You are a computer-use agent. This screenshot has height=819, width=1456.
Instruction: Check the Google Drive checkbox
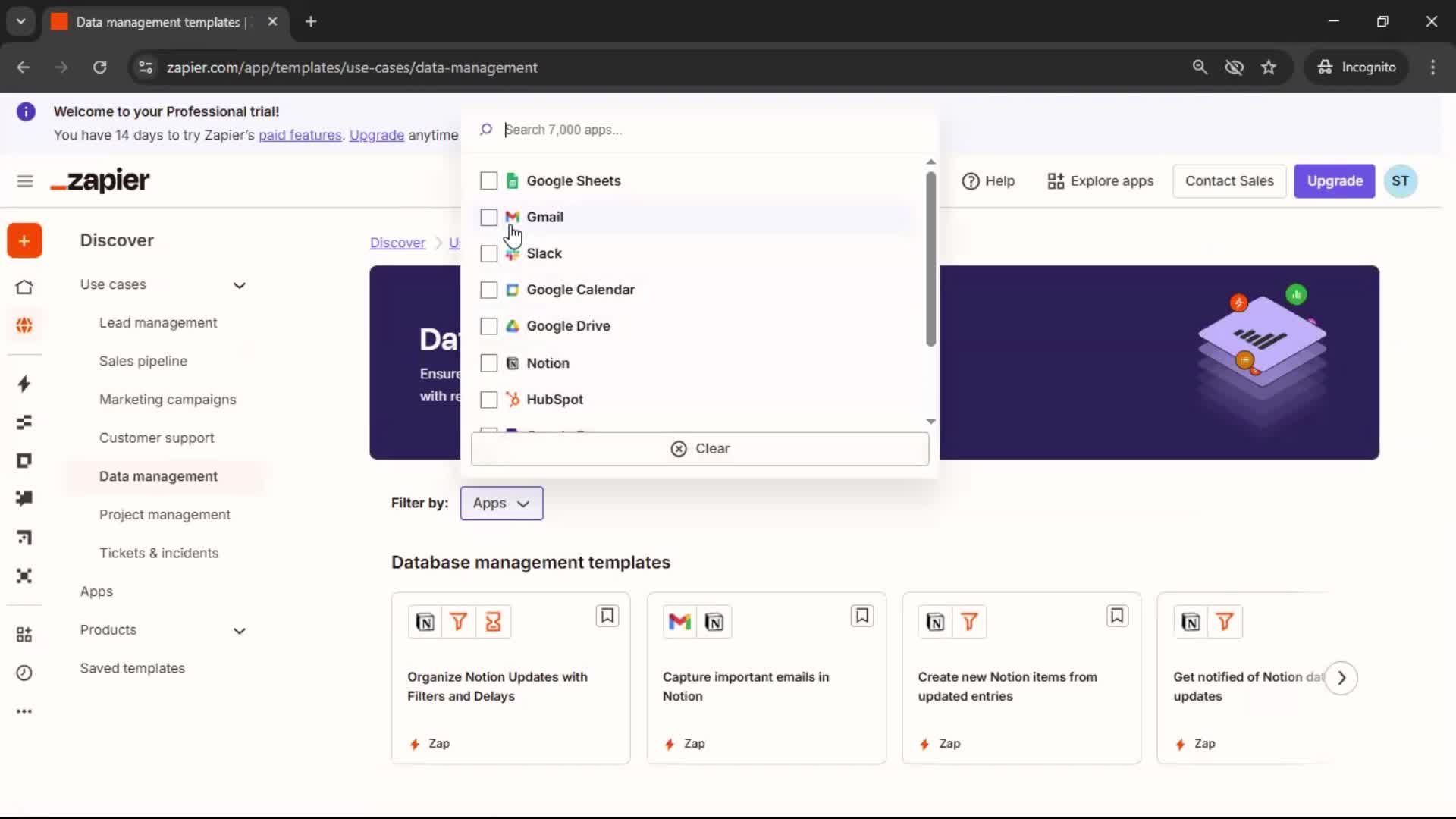click(x=489, y=327)
